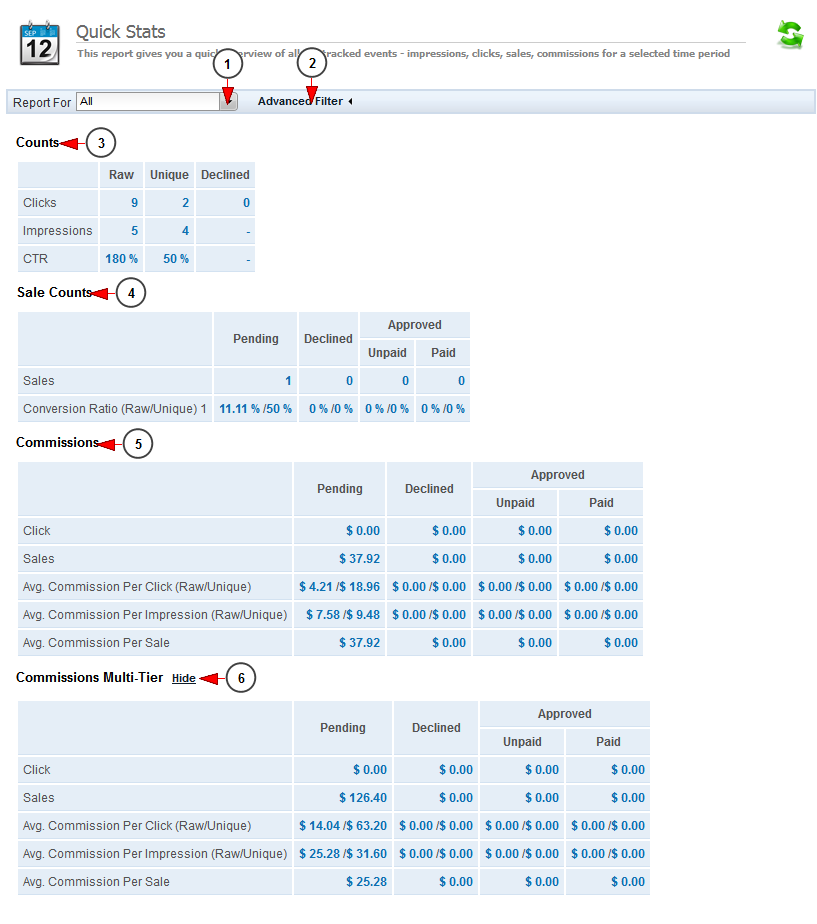Click the green refresh arrows icon

[790, 34]
